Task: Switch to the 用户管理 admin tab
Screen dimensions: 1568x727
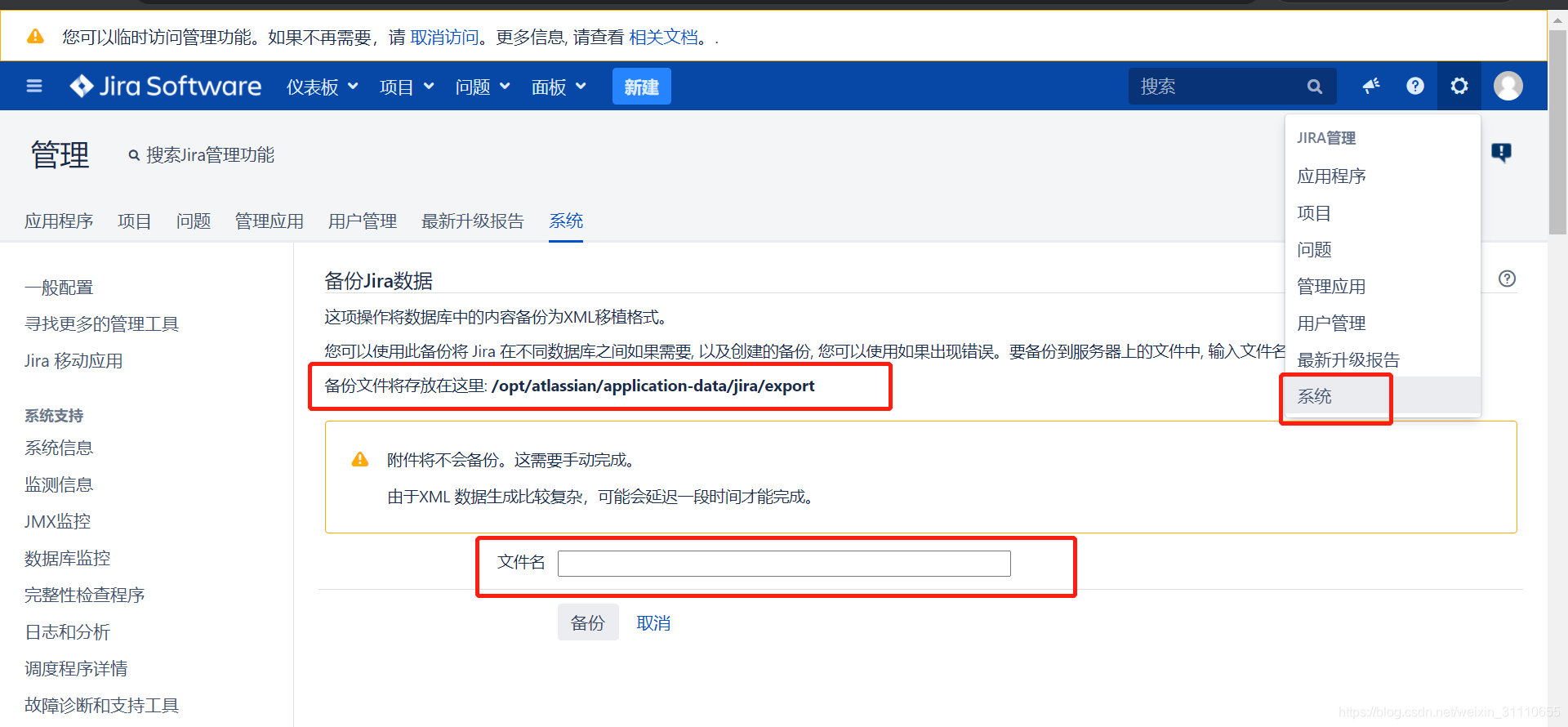Action: [x=363, y=221]
